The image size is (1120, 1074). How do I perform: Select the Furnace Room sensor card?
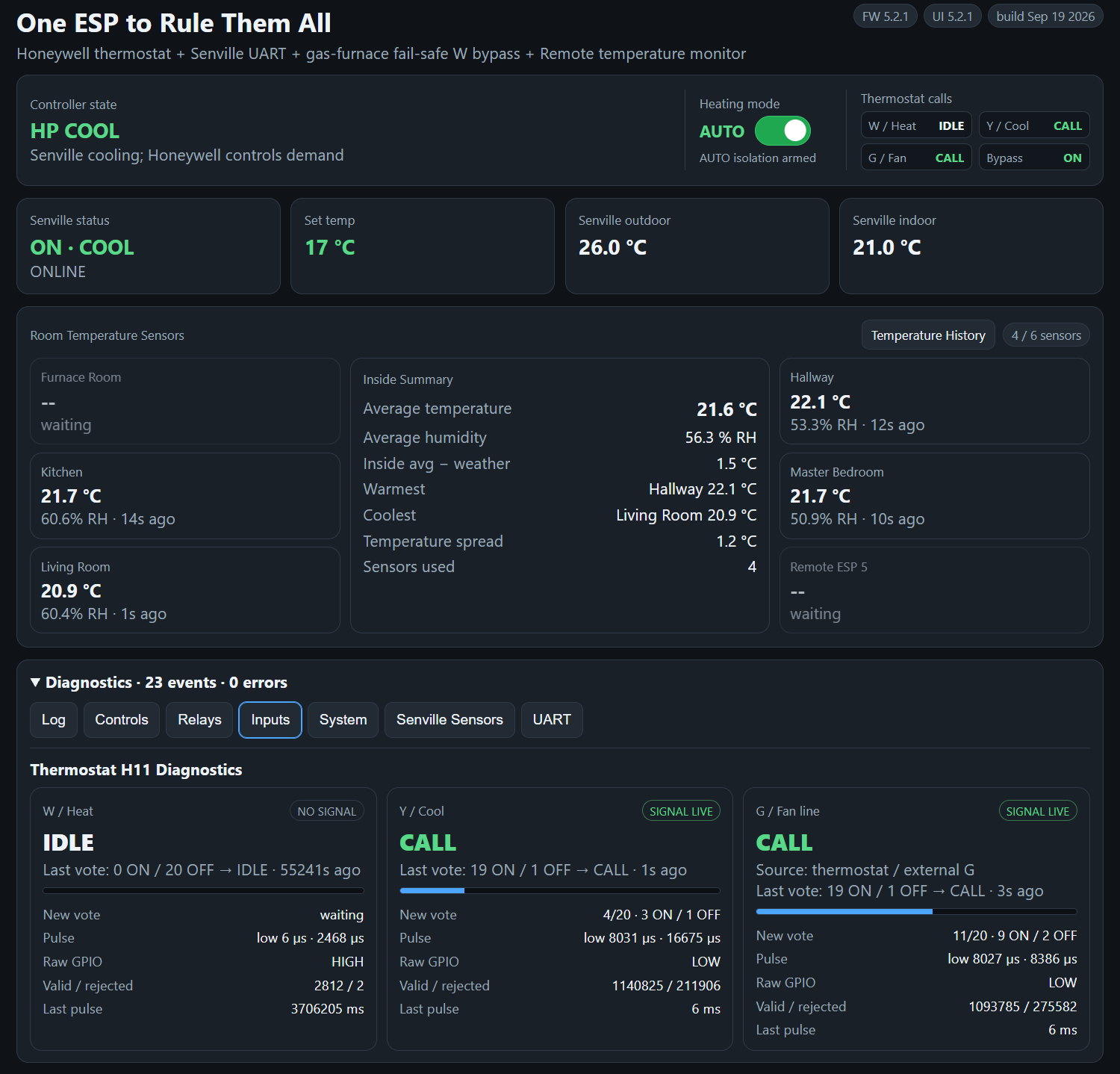185,401
